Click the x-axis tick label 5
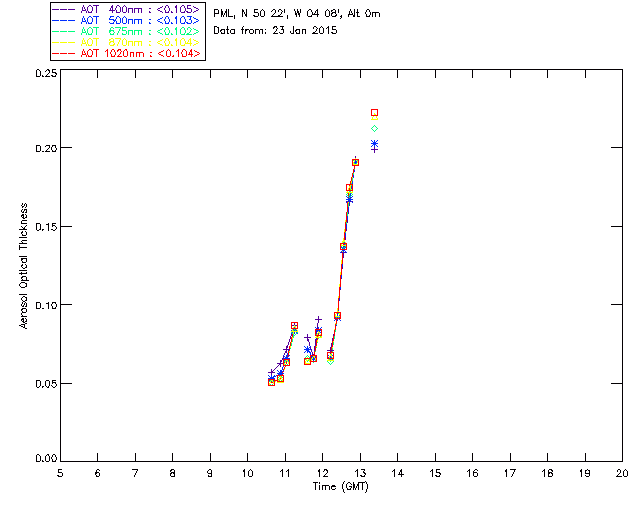This screenshot has height=512, width=640. (60, 473)
